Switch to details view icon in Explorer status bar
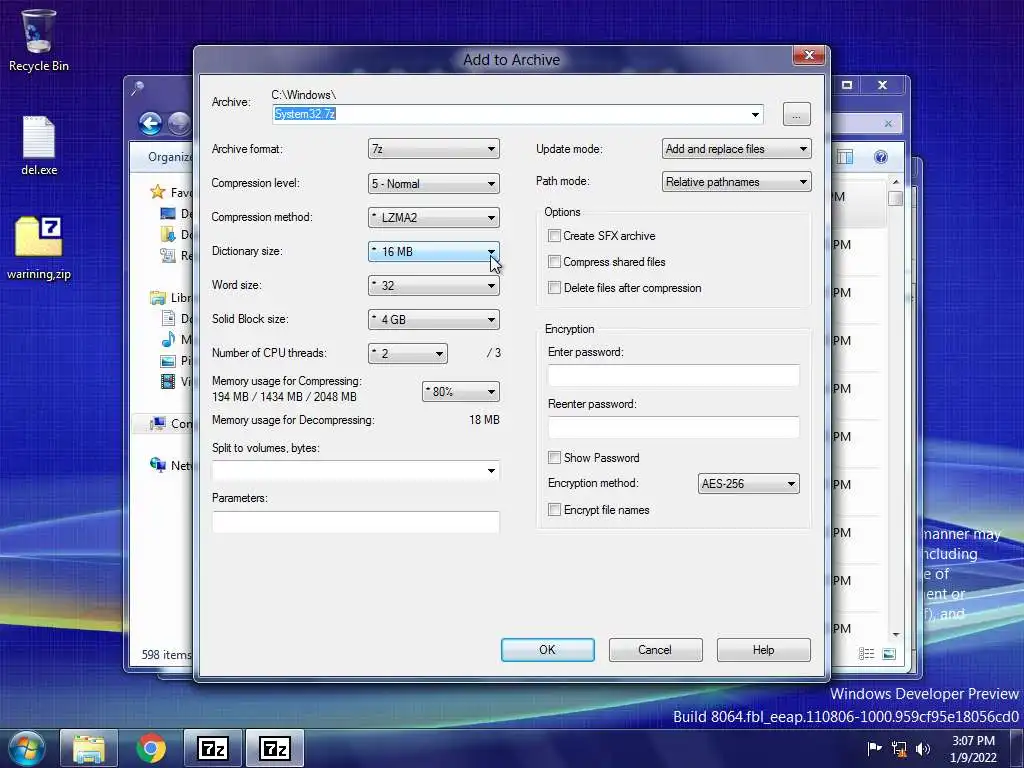Image resolution: width=1024 pixels, height=768 pixels. click(867, 654)
